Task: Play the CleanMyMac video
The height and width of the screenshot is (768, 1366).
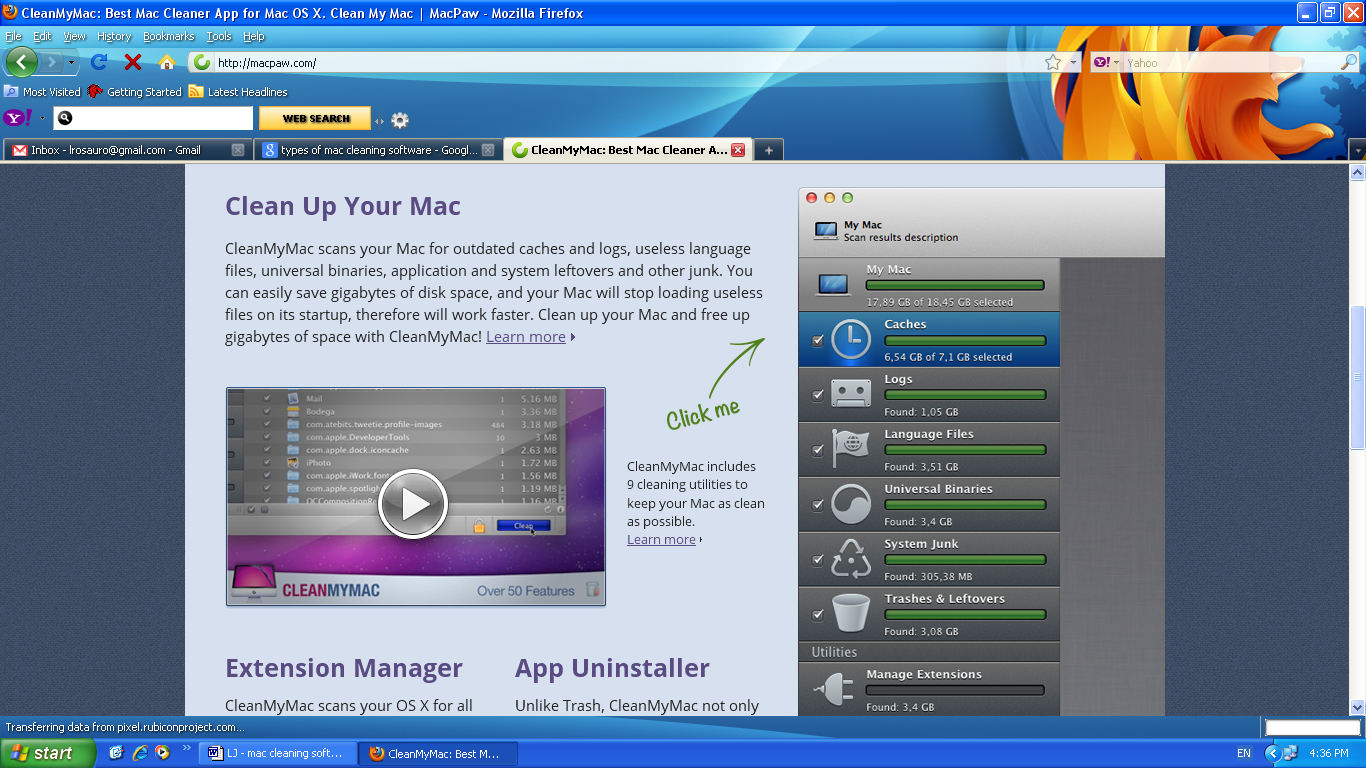Action: [x=412, y=503]
